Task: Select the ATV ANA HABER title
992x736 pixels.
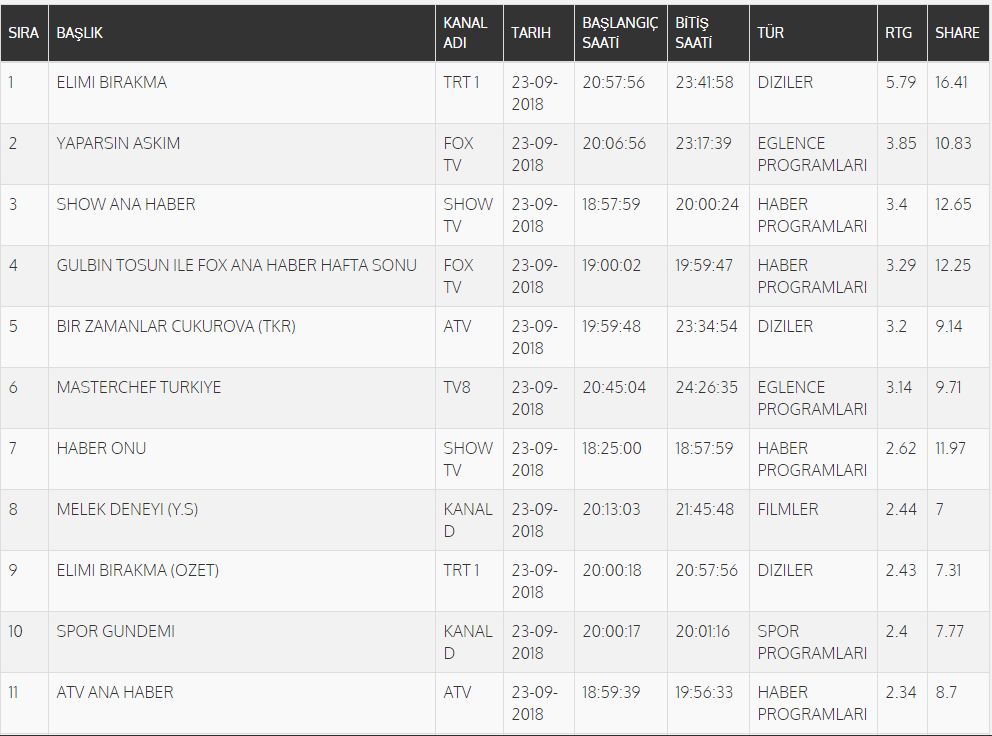Action: (x=115, y=692)
